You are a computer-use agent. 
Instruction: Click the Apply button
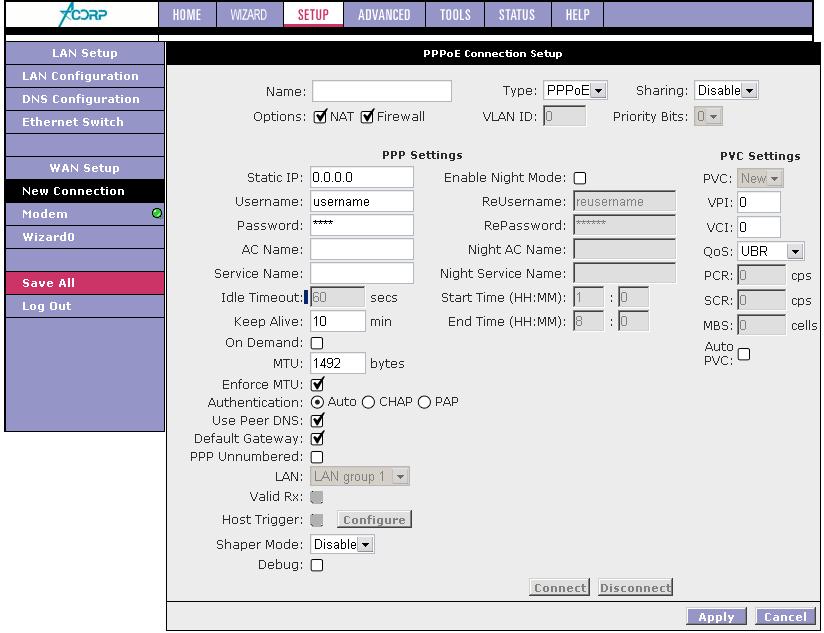tap(716, 617)
